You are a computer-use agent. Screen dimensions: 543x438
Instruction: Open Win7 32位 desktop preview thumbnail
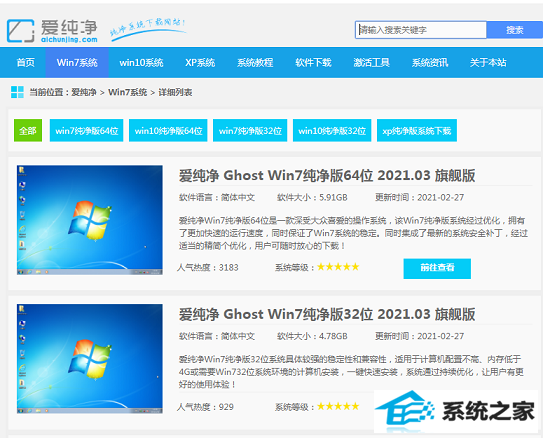pyautogui.click(x=90, y=359)
